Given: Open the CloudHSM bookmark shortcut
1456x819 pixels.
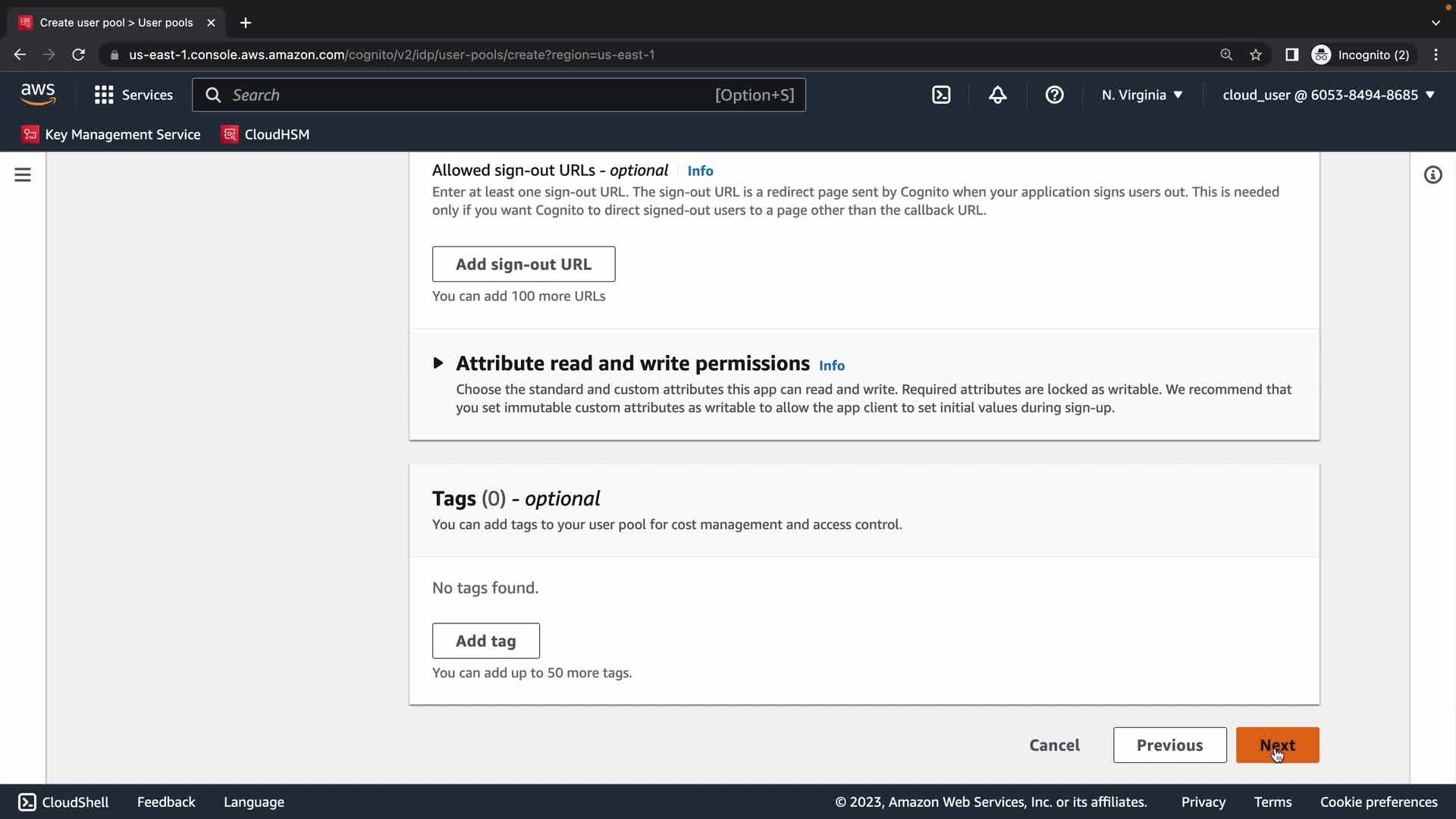Looking at the screenshot, I should (265, 134).
